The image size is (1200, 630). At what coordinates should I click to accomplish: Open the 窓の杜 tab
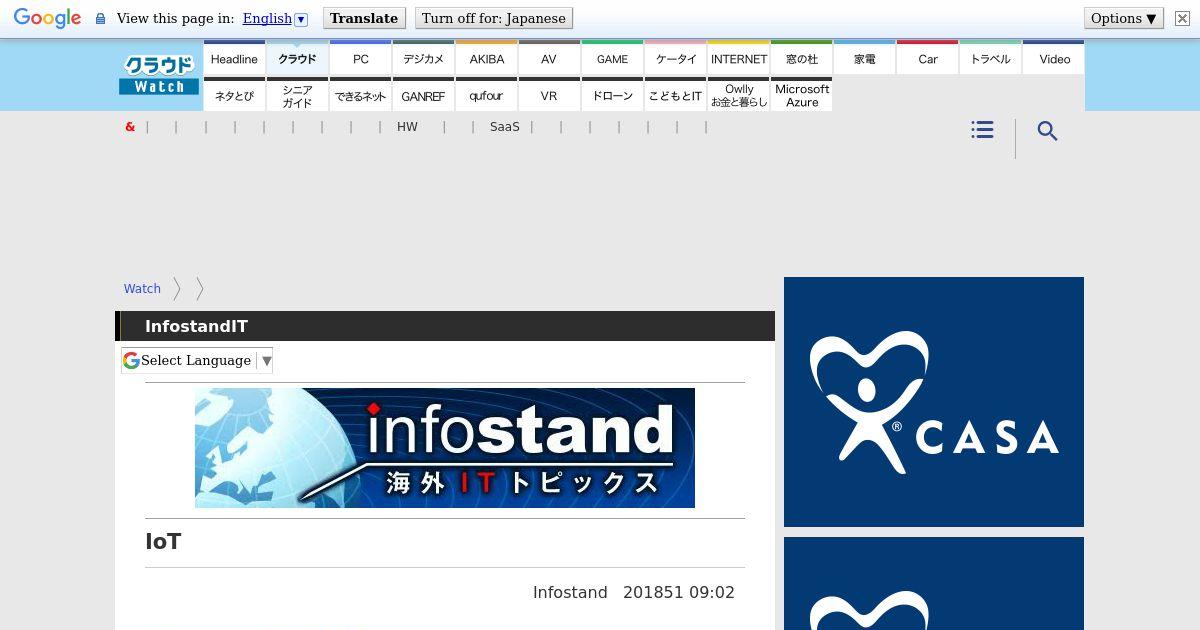coord(802,58)
